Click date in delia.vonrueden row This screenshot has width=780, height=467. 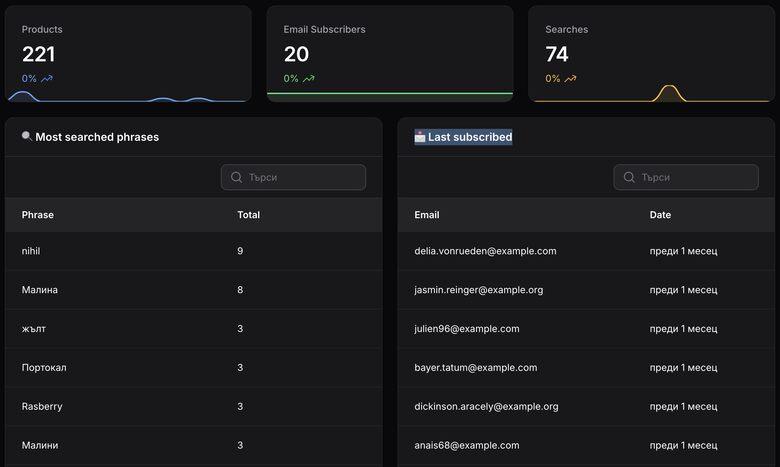pyautogui.click(x=683, y=251)
